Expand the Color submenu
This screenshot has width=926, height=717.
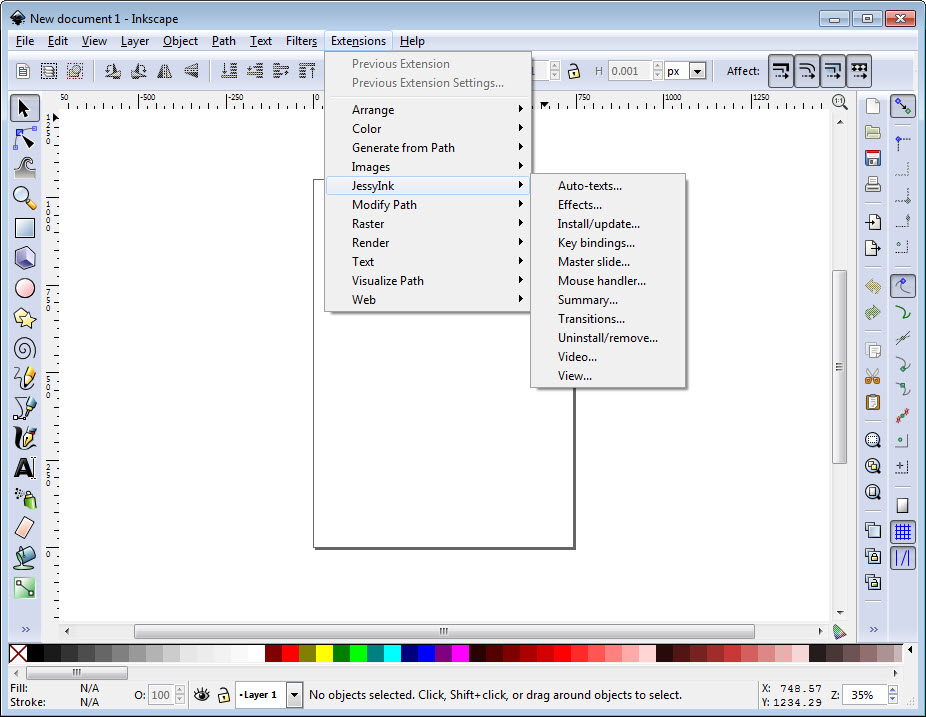click(428, 129)
